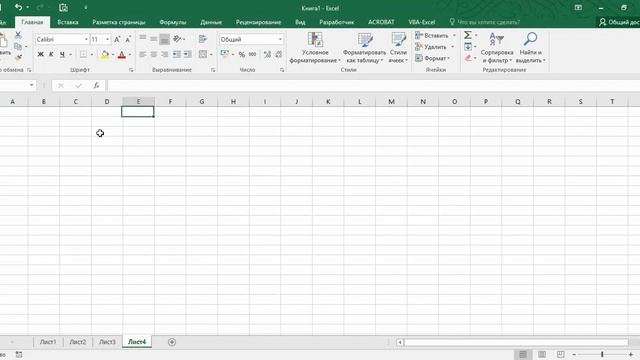Click the Wrap Text icon
Screen dimensions: 640x360
click(x=202, y=39)
